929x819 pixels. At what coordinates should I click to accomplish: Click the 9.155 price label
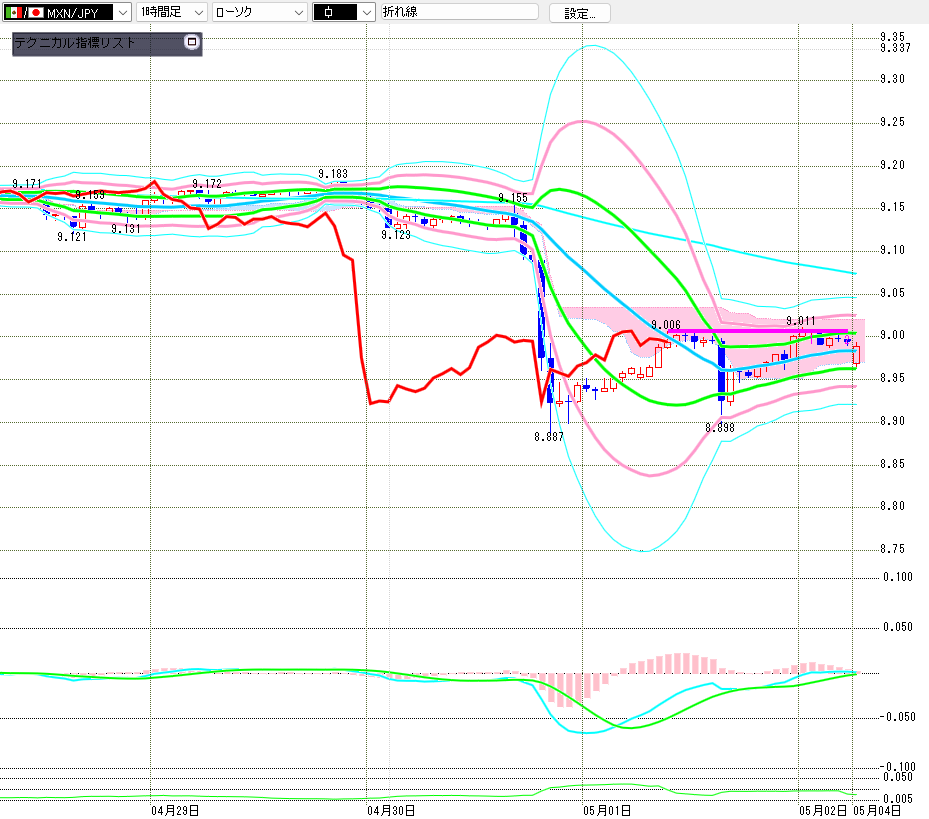[x=512, y=198]
